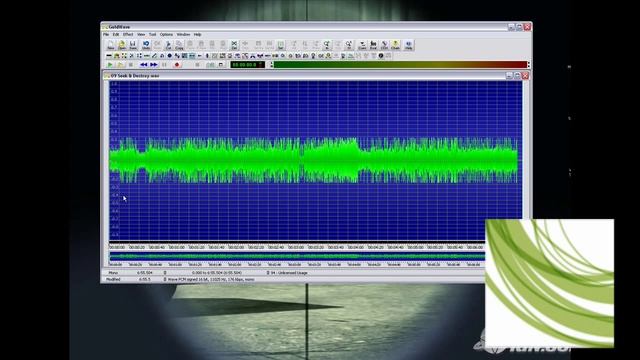Click the Cut toolbar icon

coord(168,45)
